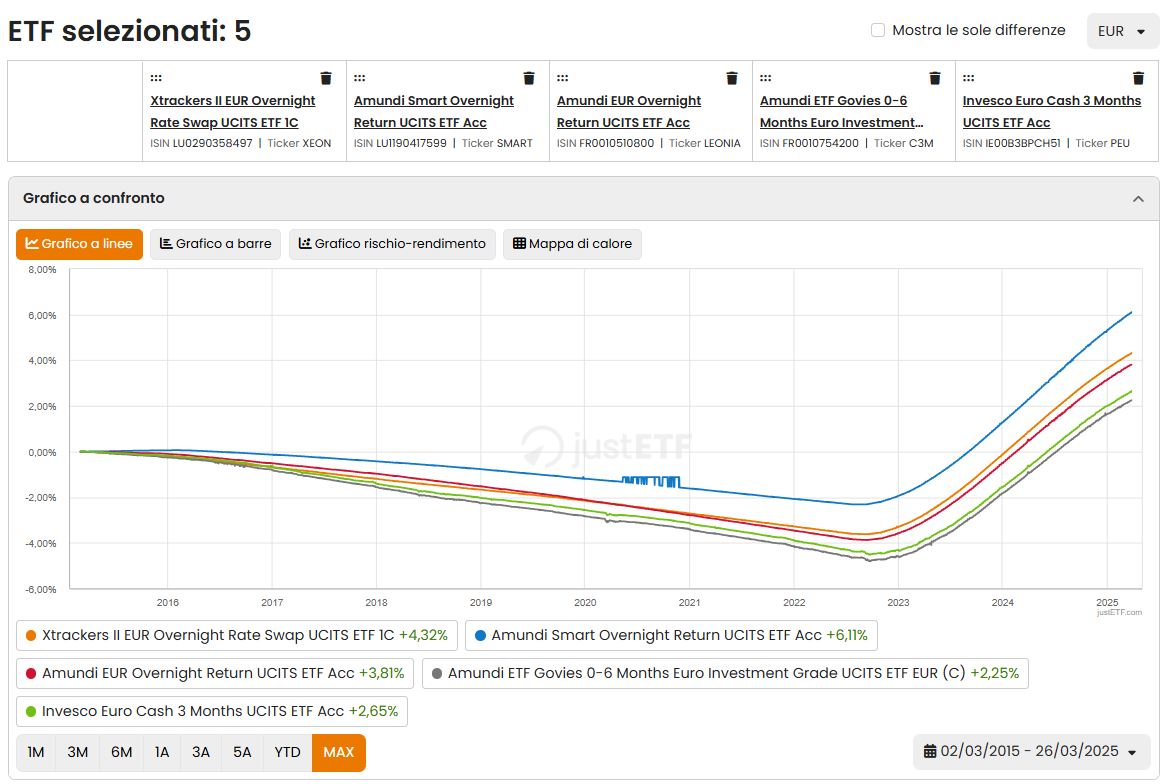
Task: Switch to 'Grafico a barre' view
Action: pyautogui.click(x=216, y=244)
